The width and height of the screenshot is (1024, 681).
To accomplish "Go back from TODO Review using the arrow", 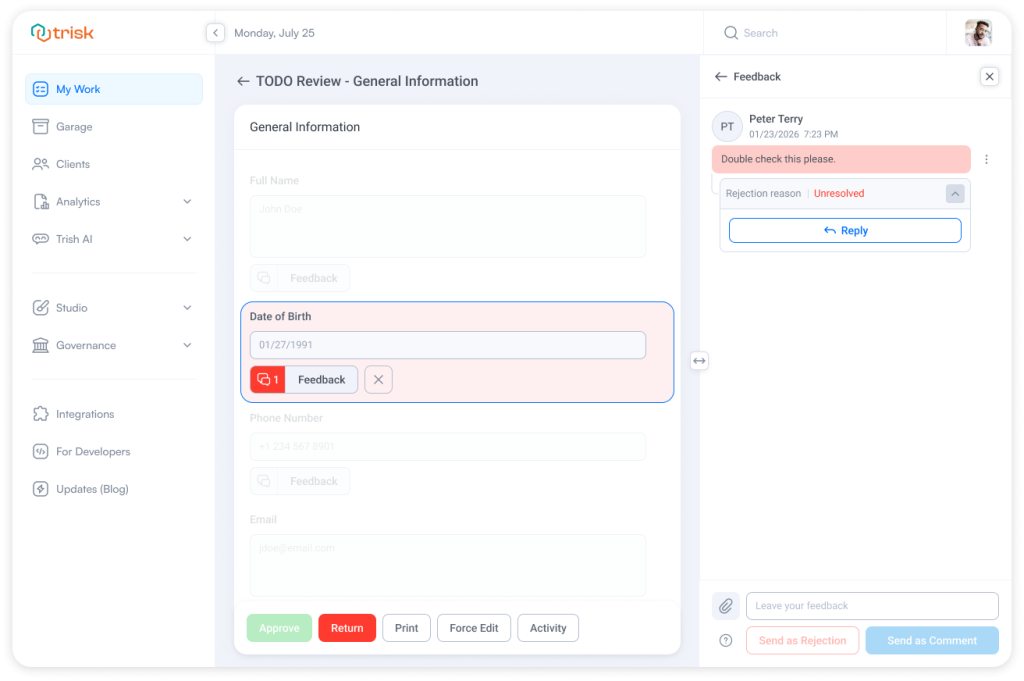I will (243, 81).
